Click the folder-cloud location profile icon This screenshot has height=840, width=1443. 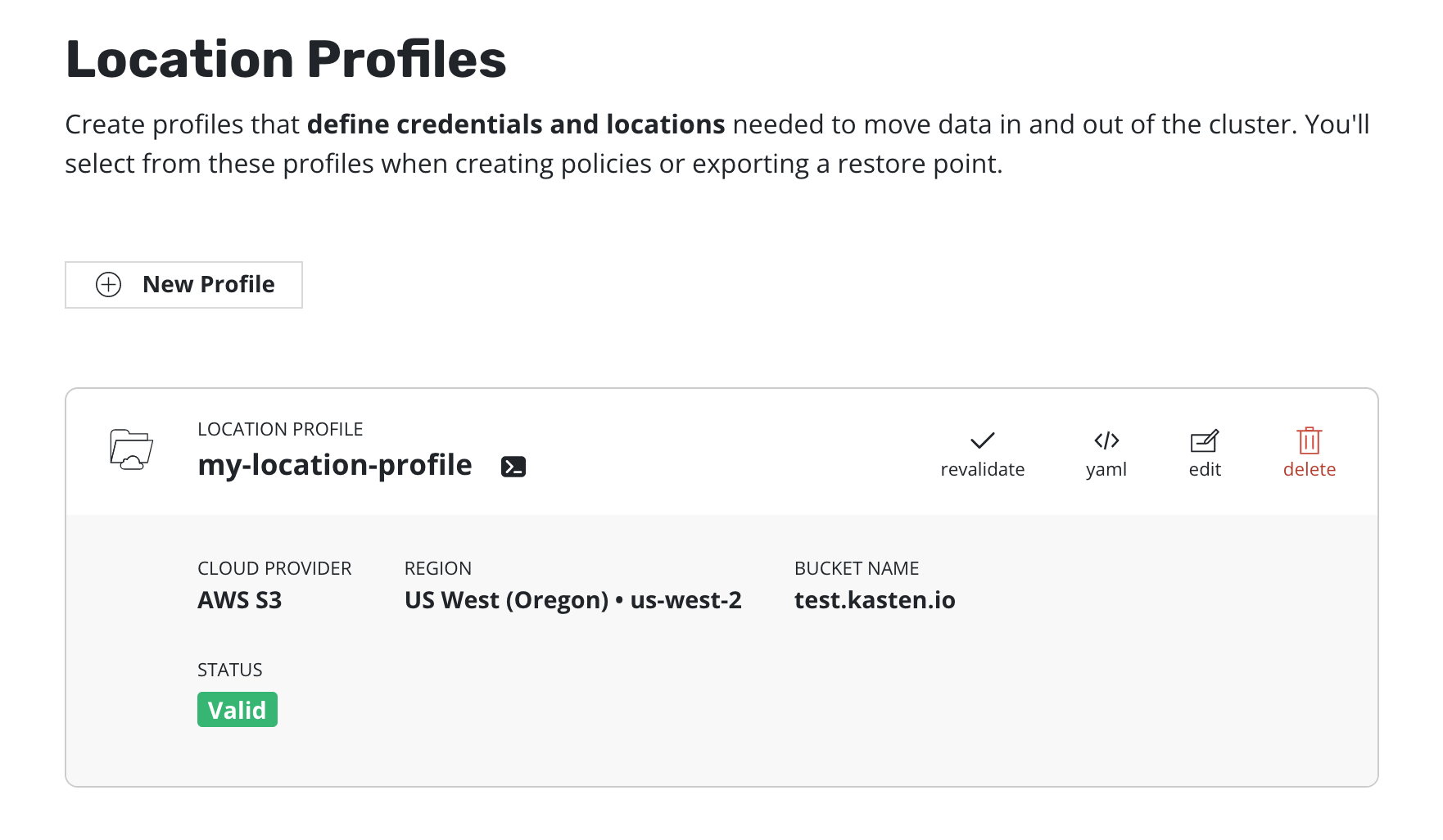131,449
